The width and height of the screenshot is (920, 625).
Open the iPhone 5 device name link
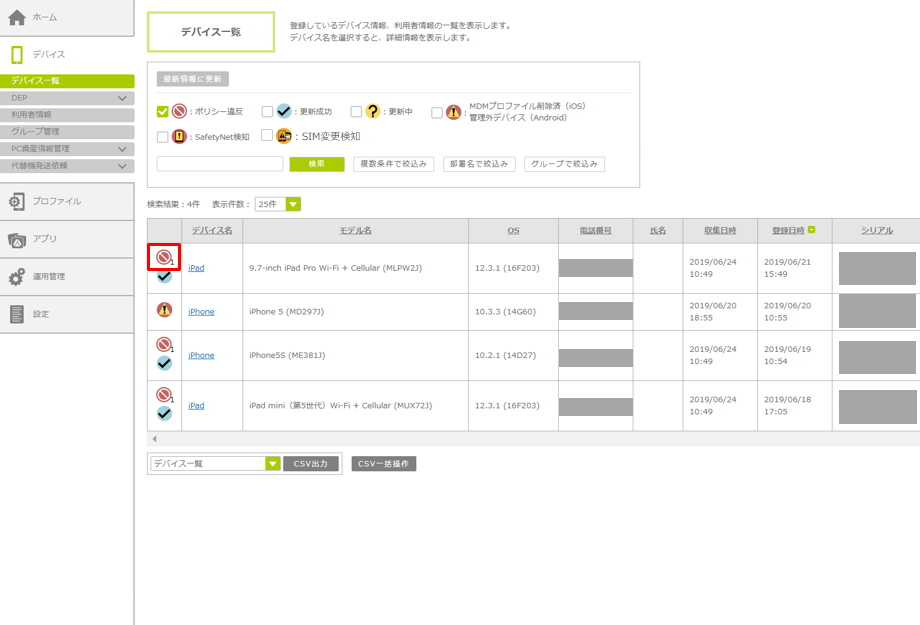coord(201,311)
